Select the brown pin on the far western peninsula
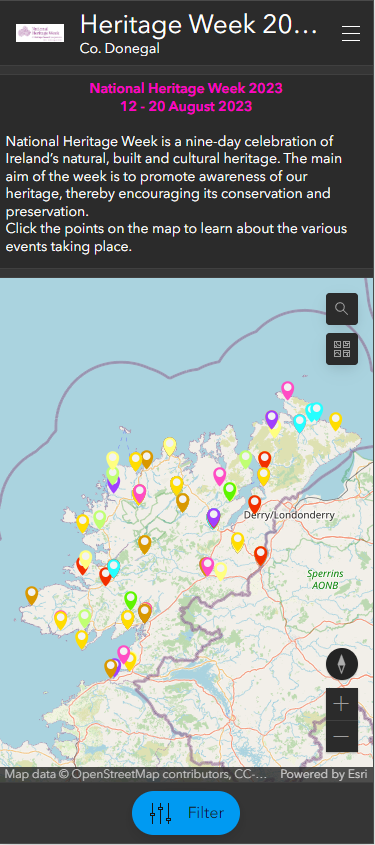Image resolution: width=375 pixels, height=845 pixels. point(32,595)
